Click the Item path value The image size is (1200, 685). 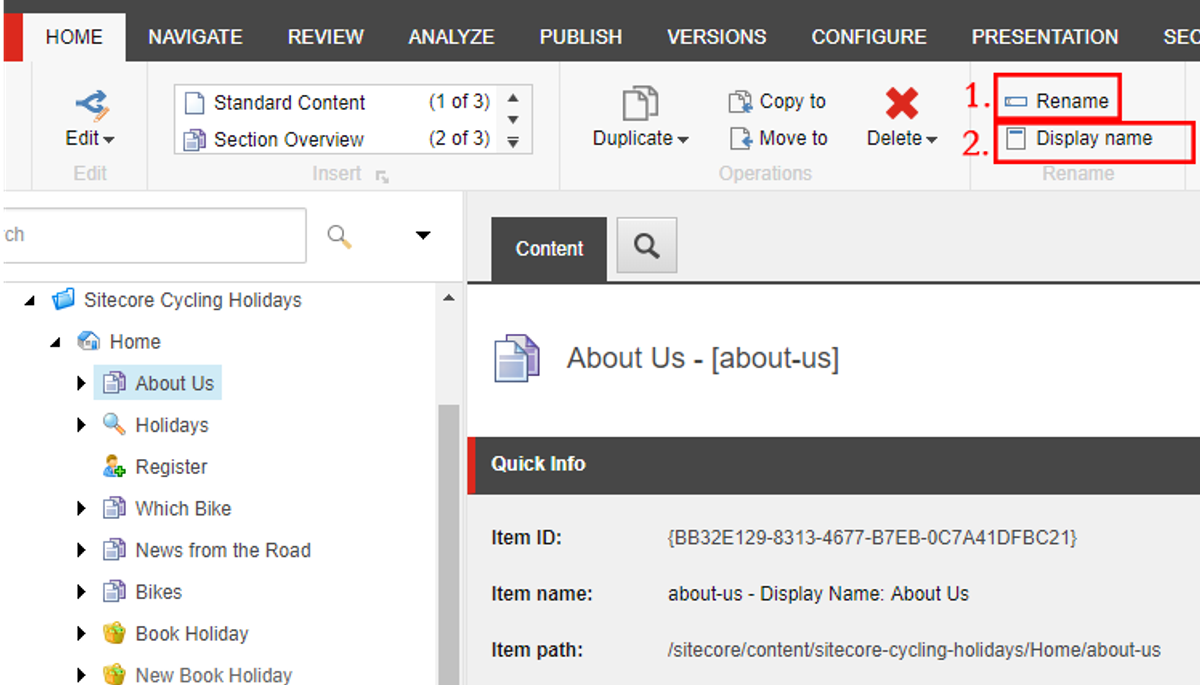tap(914, 650)
